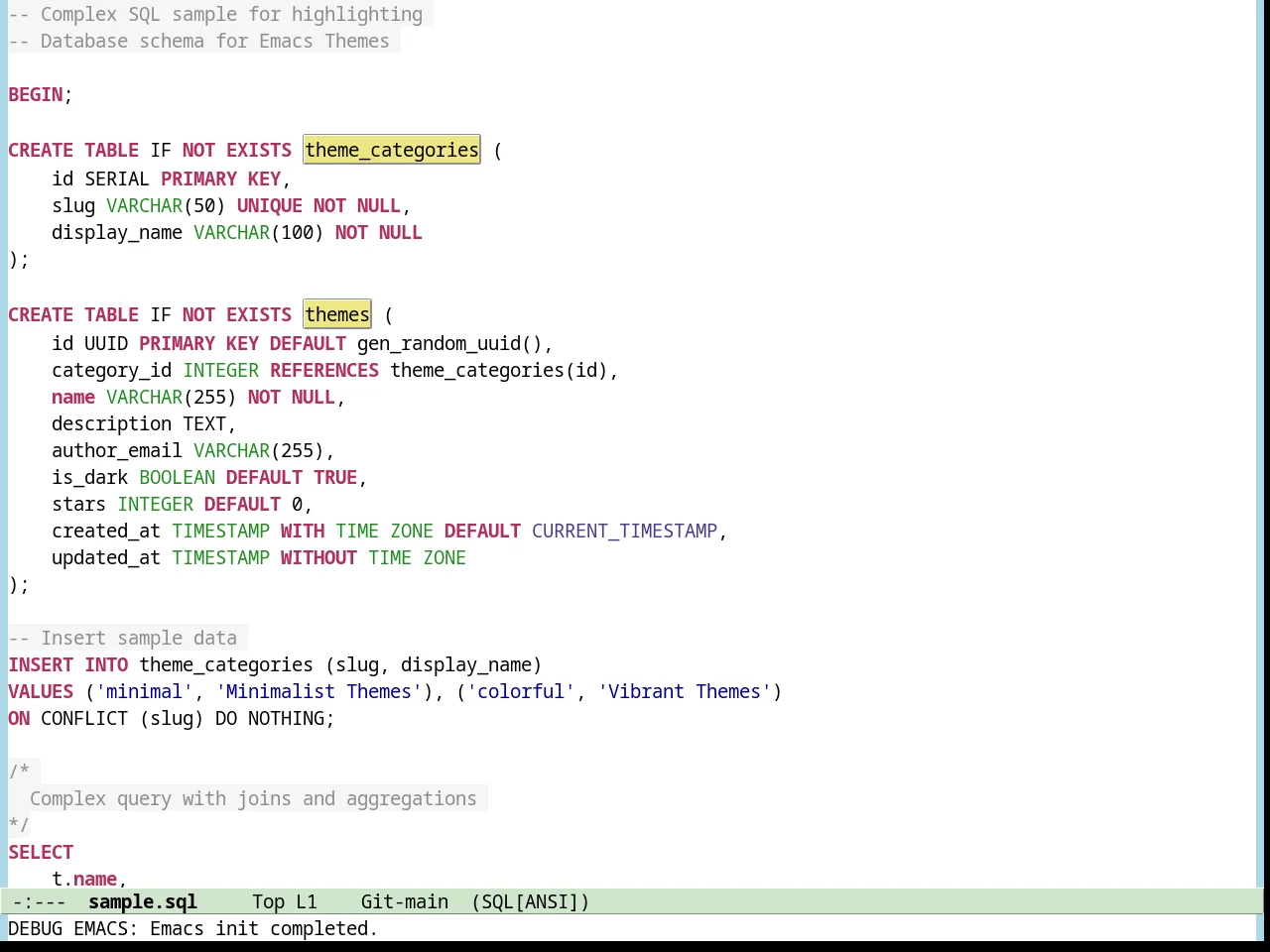
Task: Click 'id SERIAL PRIMARY KEY' line
Action: (171, 178)
